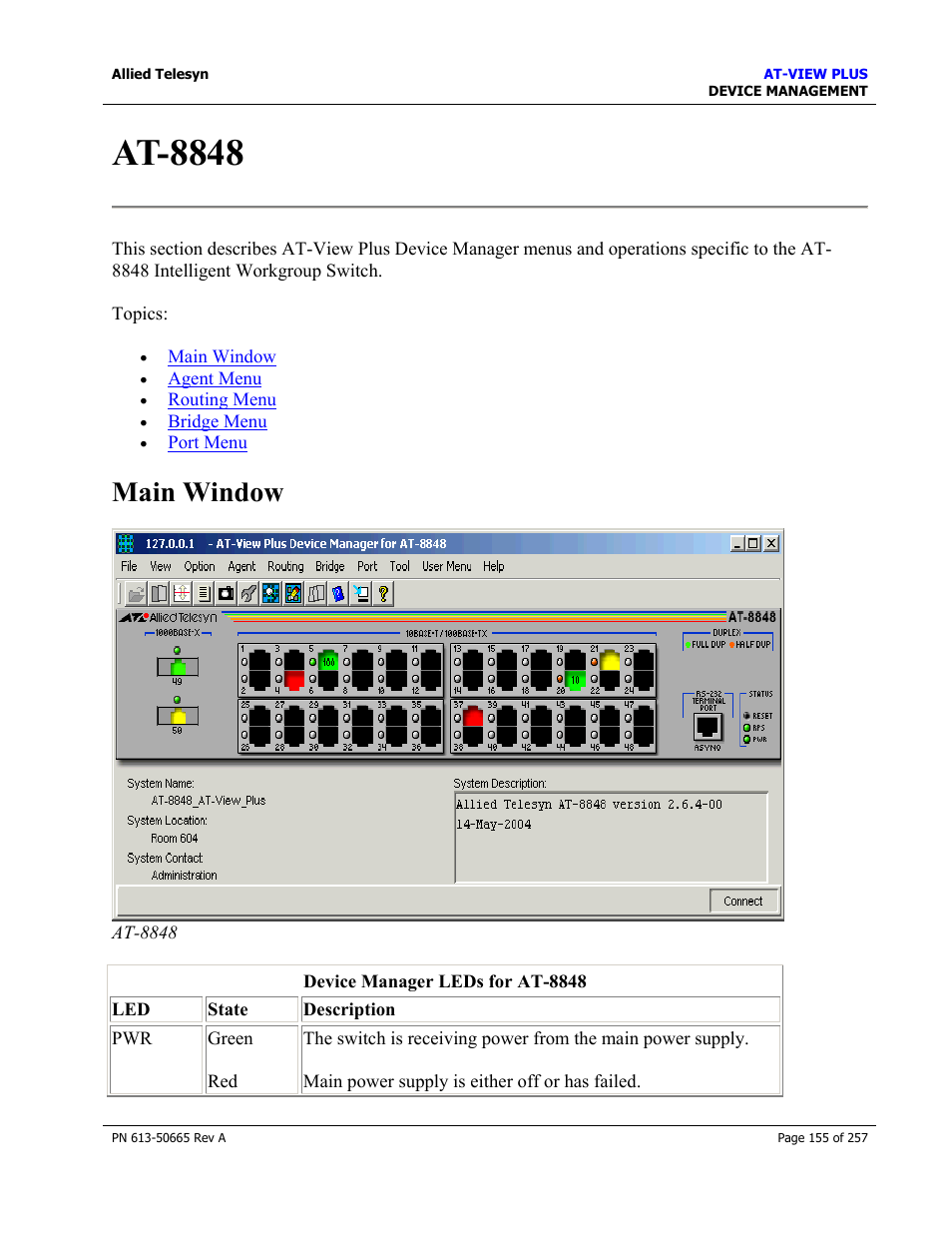Select the red port 4 on the switch
This screenshot has height=1233, width=952.
click(x=294, y=680)
